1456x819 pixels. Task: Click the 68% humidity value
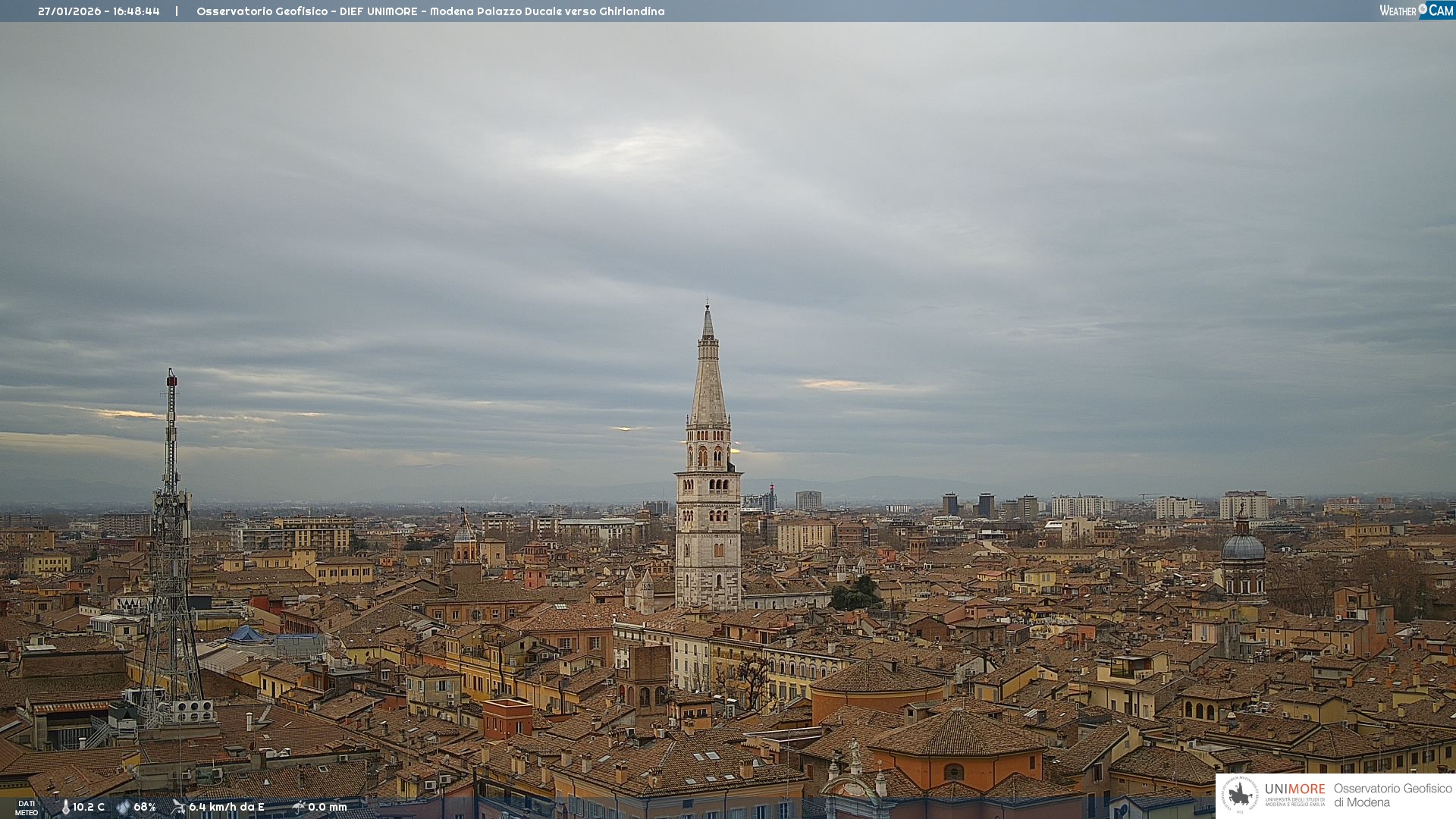[x=145, y=808]
